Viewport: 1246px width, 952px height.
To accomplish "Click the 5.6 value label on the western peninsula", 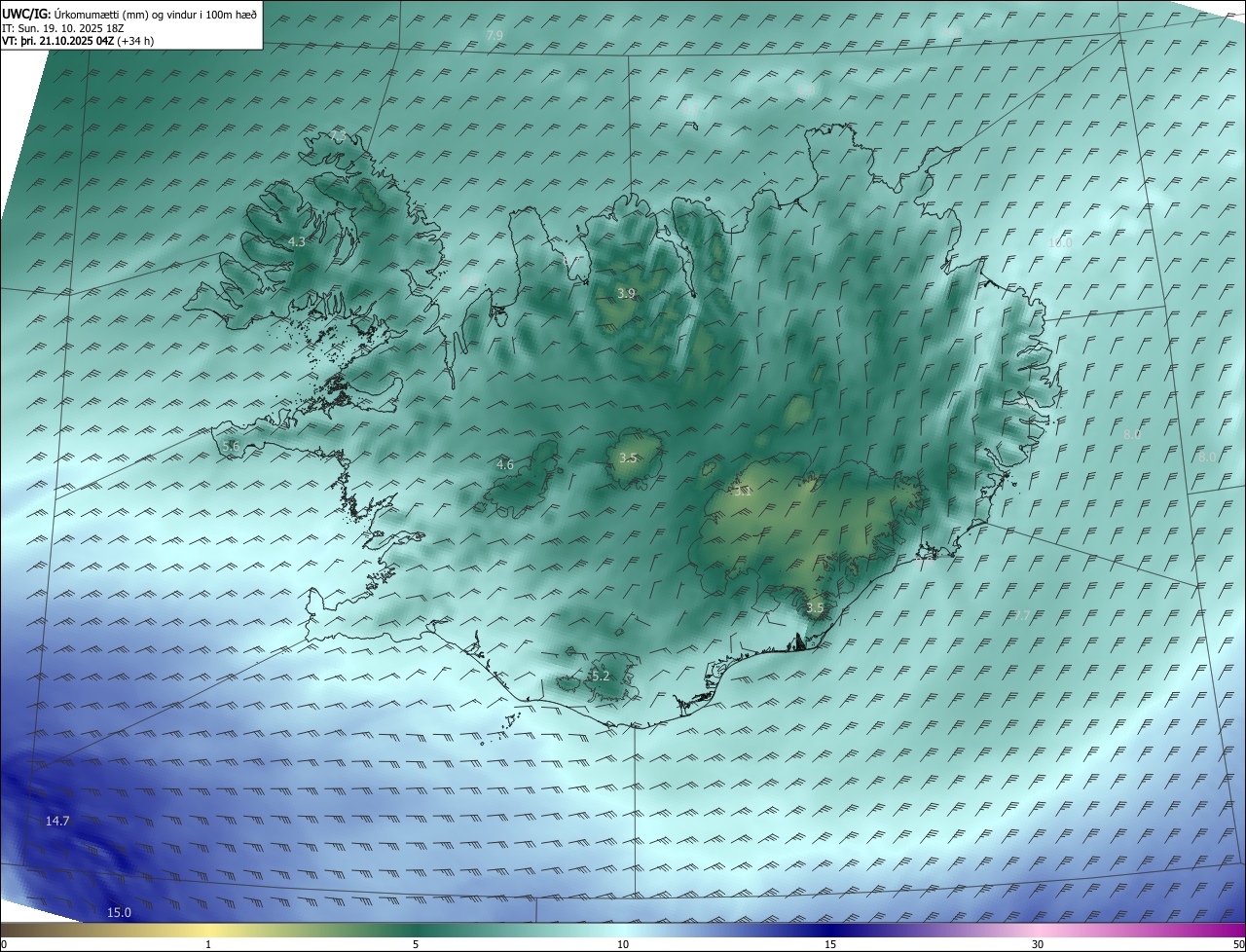I will click(x=231, y=446).
